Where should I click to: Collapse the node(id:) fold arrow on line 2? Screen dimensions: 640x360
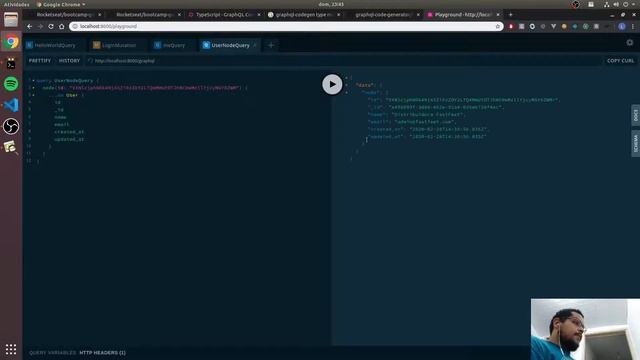(33, 88)
